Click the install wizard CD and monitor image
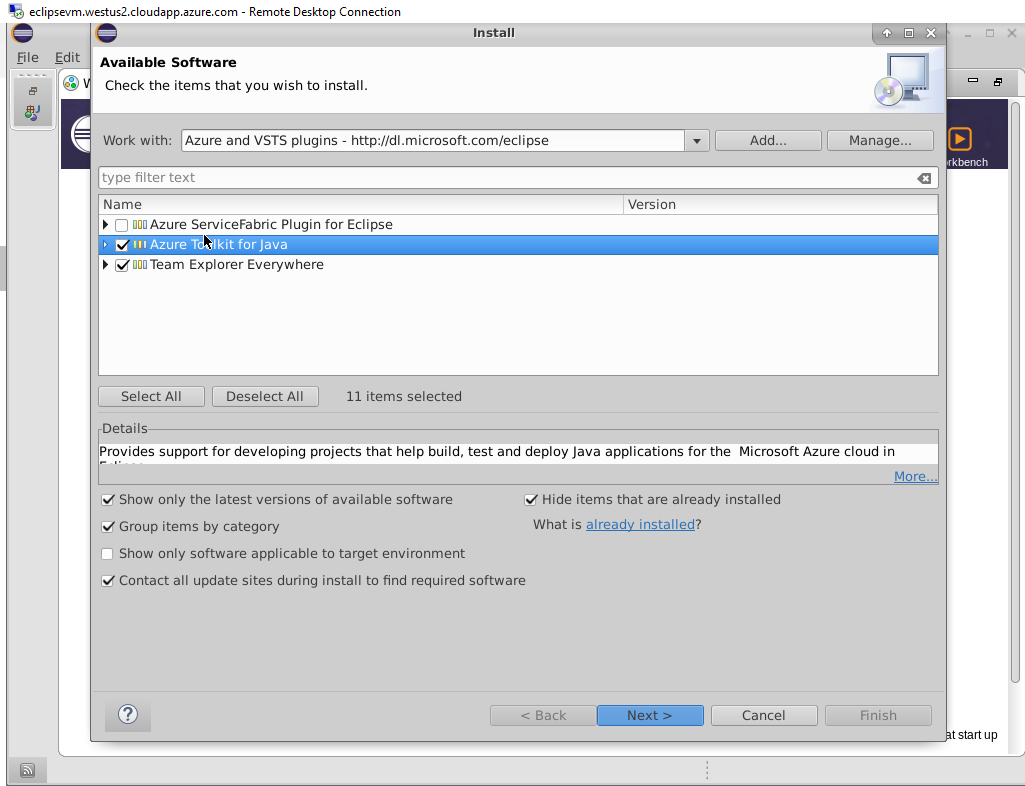Viewport: 1025px width, 786px height. click(903, 80)
